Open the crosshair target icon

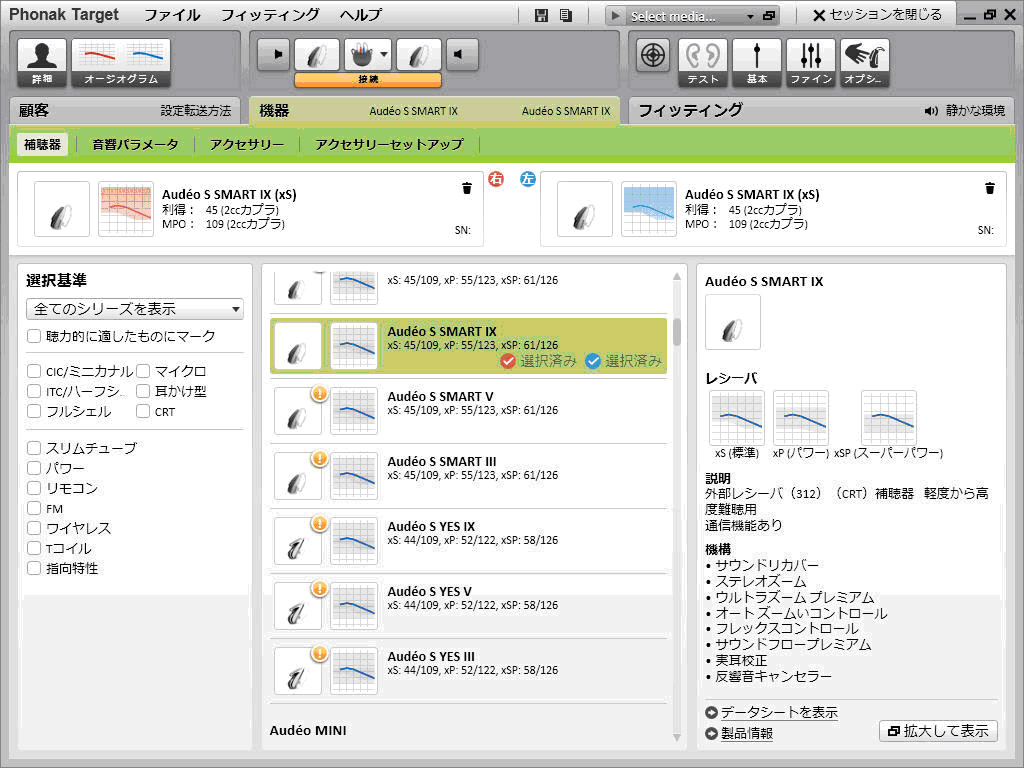[x=653, y=55]
